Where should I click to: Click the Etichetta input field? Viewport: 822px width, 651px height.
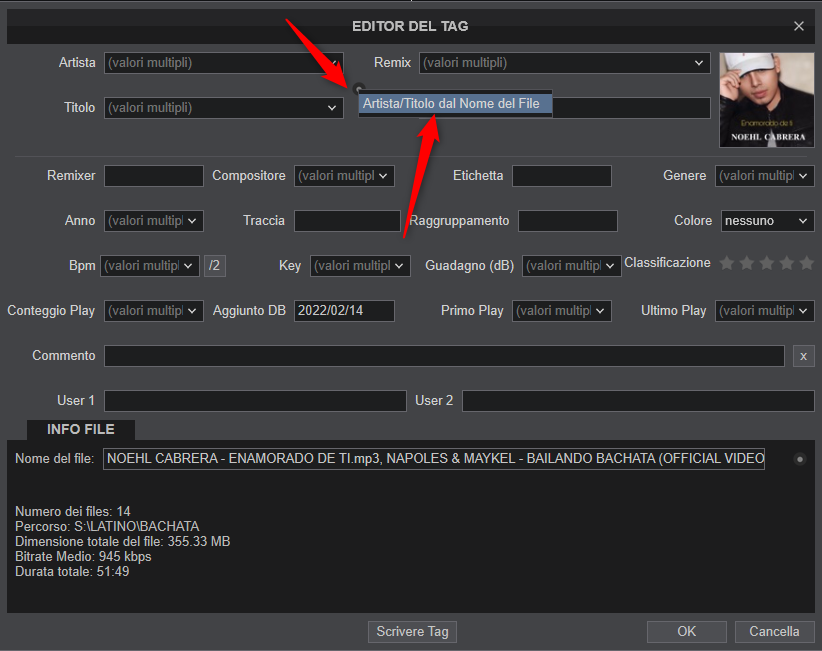click(x=561, y=176)
